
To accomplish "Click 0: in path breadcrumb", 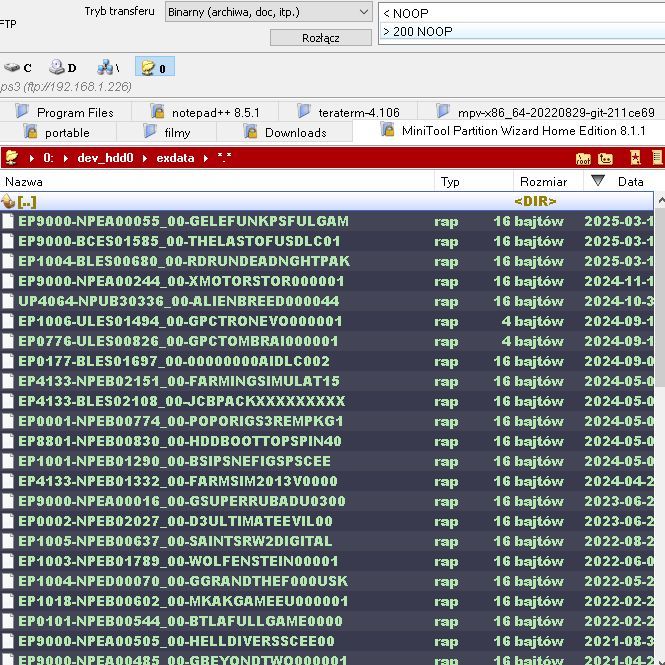I will coord(48,158).
